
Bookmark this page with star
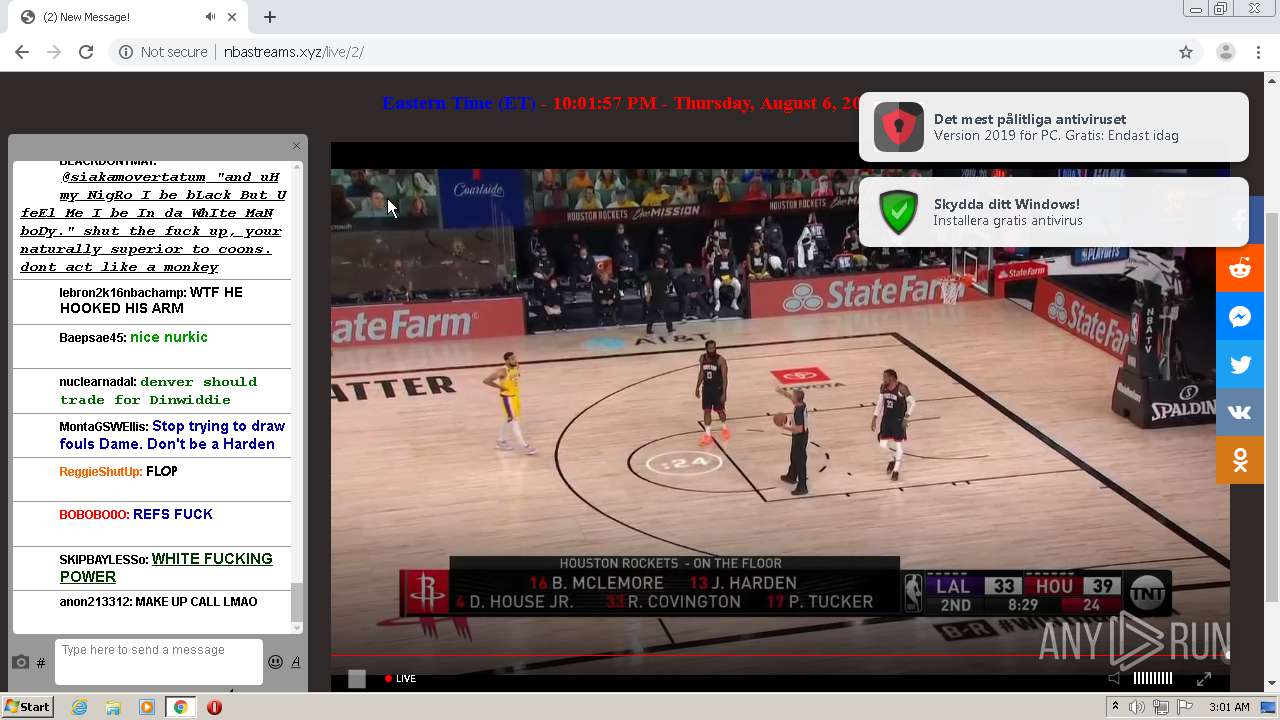pyautogui.click(x=1186, y=52)
